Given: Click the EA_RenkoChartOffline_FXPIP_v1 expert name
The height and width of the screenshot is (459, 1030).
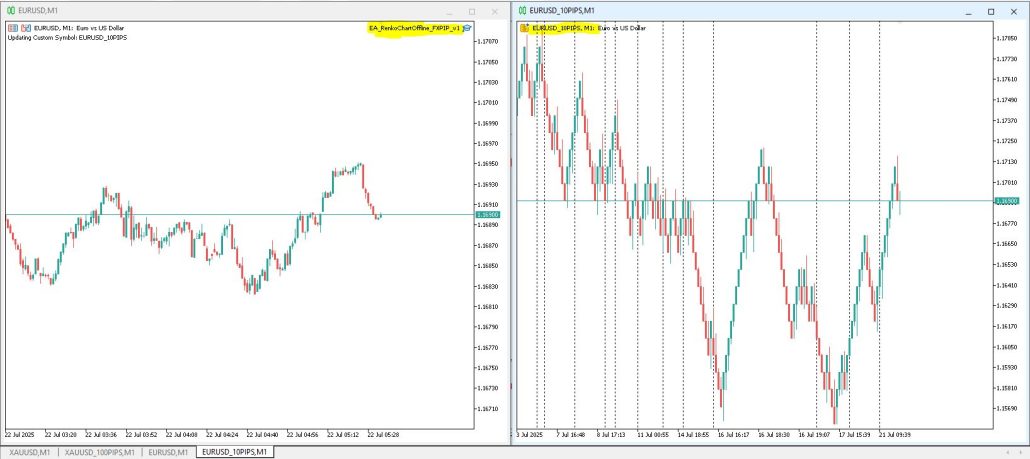Looking at the screenshot, I should [x=414, y=28].
